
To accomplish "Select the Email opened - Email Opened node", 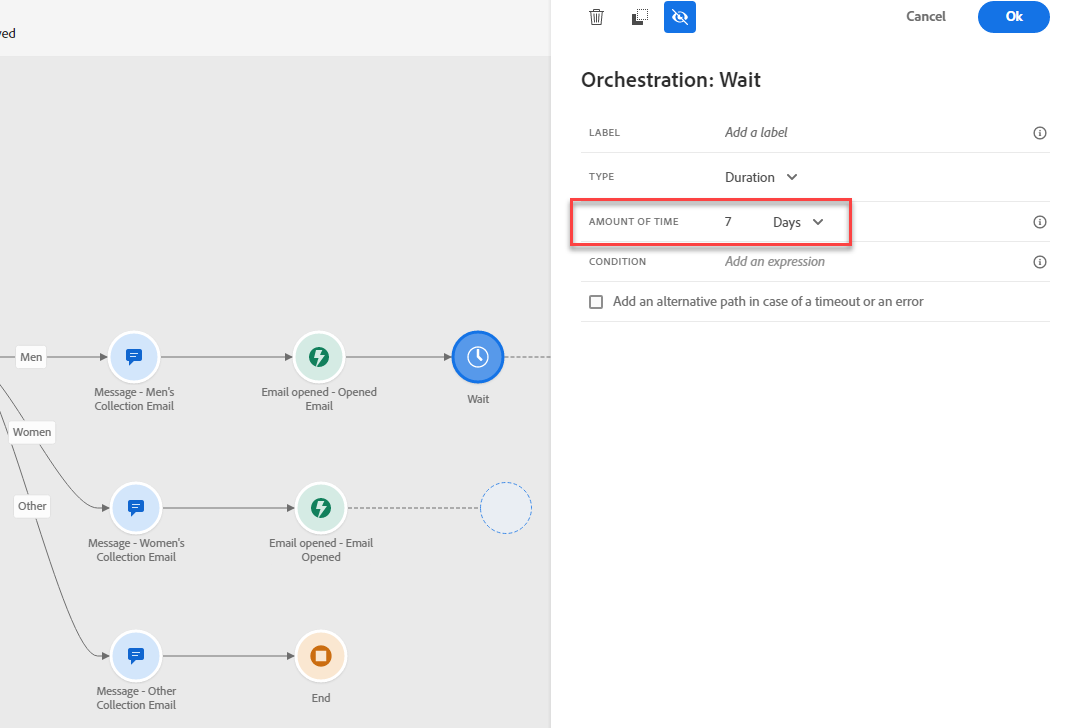I will [321, 507].
